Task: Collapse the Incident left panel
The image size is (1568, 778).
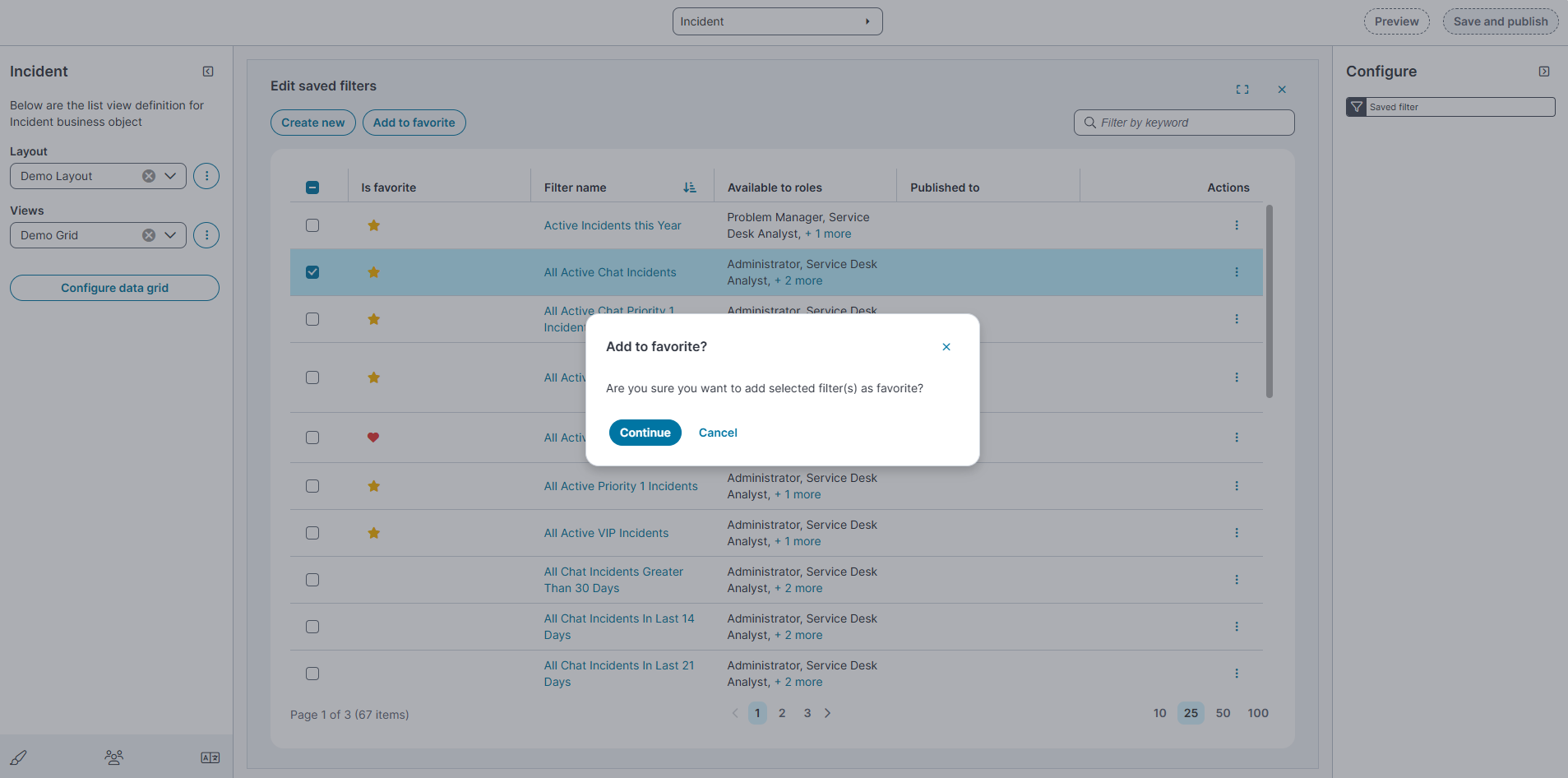Action: [208, 72]
